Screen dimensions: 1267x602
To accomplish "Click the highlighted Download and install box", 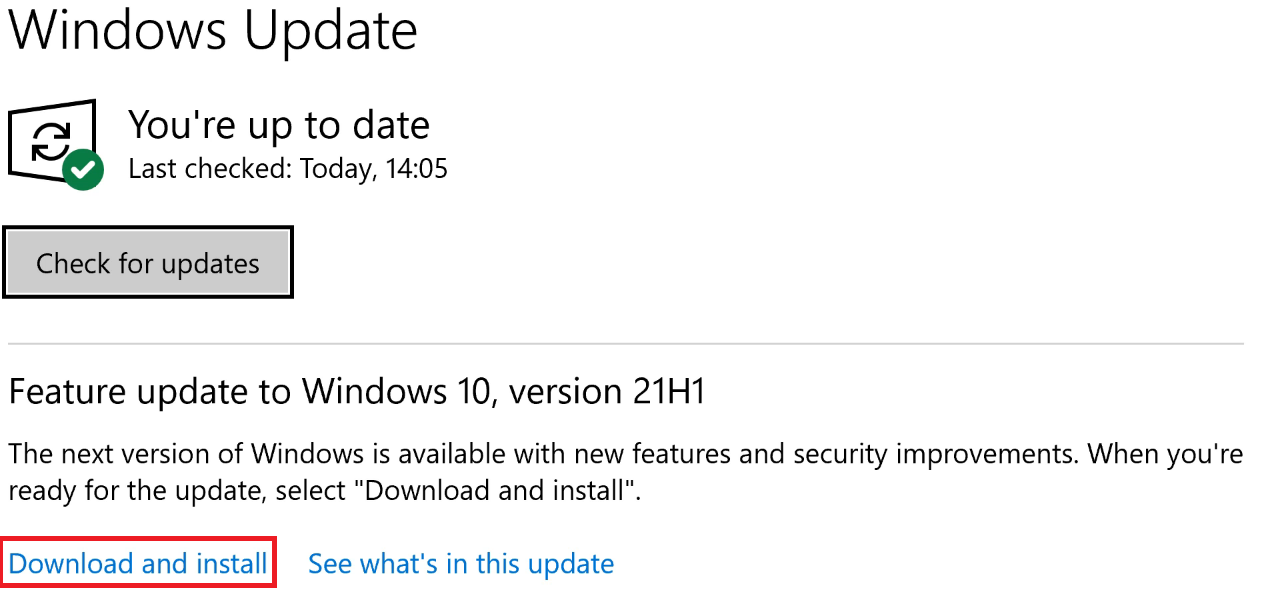I will [x=138, y=562].
